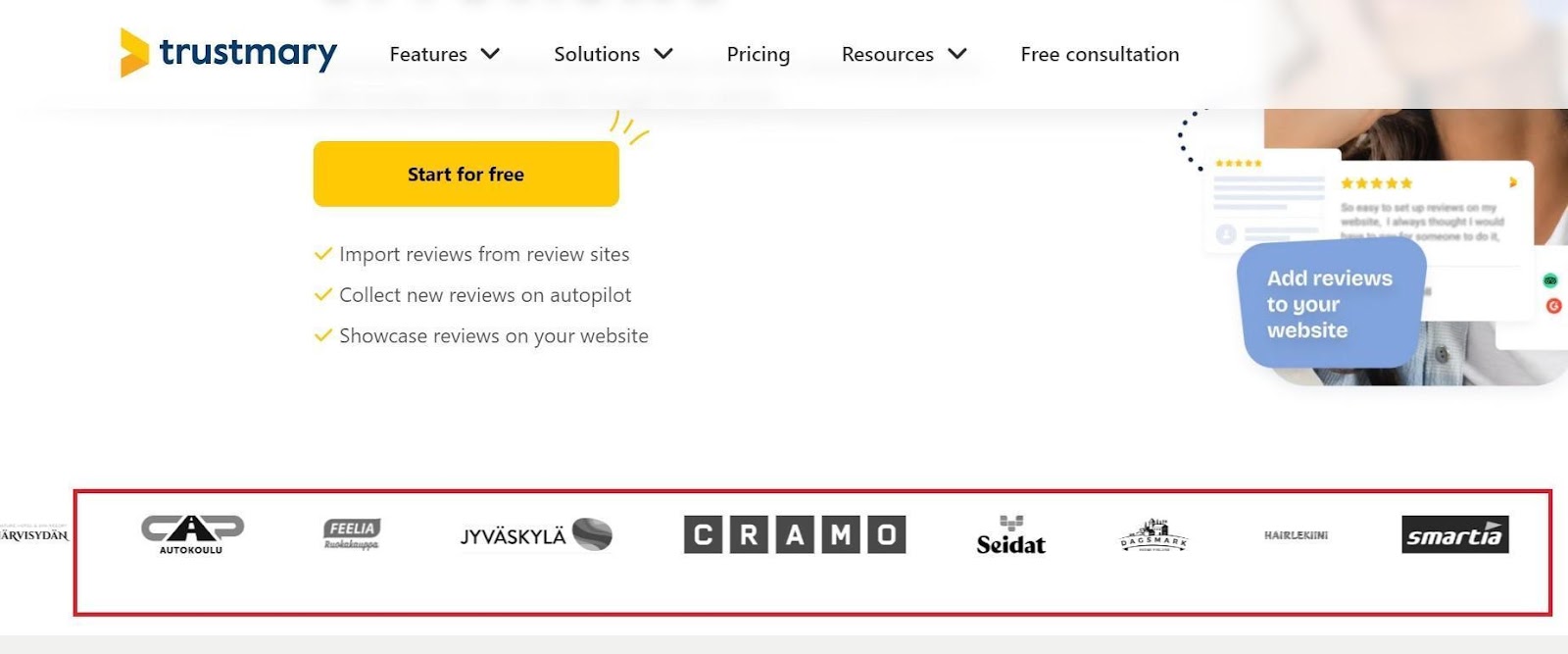Screen dimensions: 1568x654
Task: Click the Start for free button
Action: coord(466,174)
